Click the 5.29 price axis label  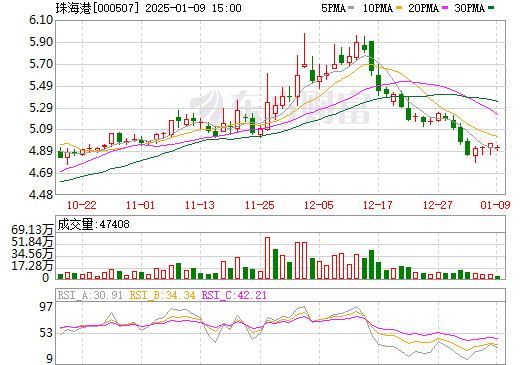pyautogui.click(x=41, y=108)
